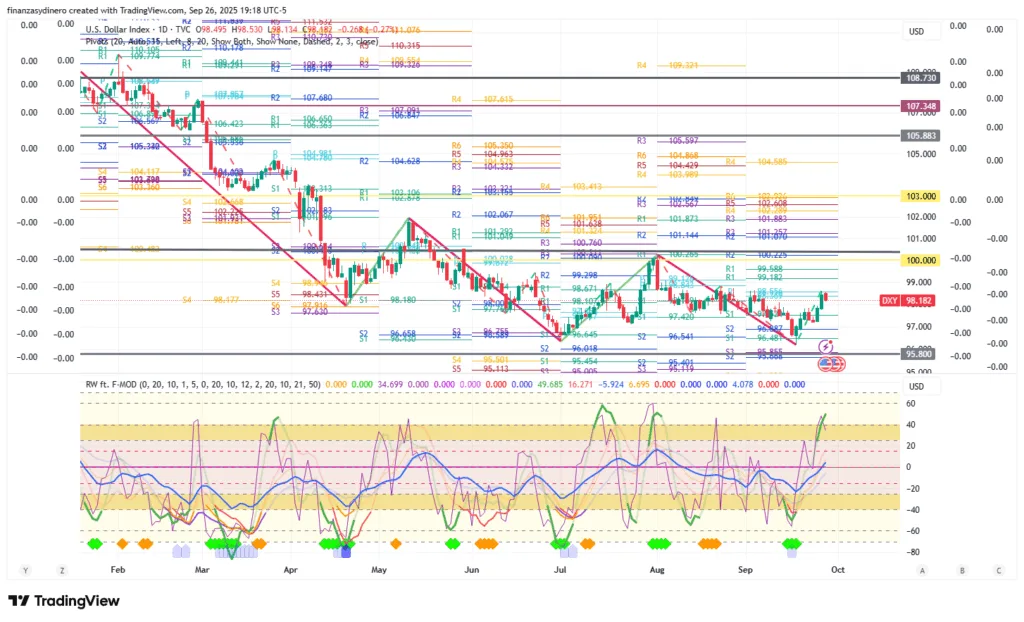
Task: Open the USD currency selector on indicator pane
Action: [x=915, y=387]
